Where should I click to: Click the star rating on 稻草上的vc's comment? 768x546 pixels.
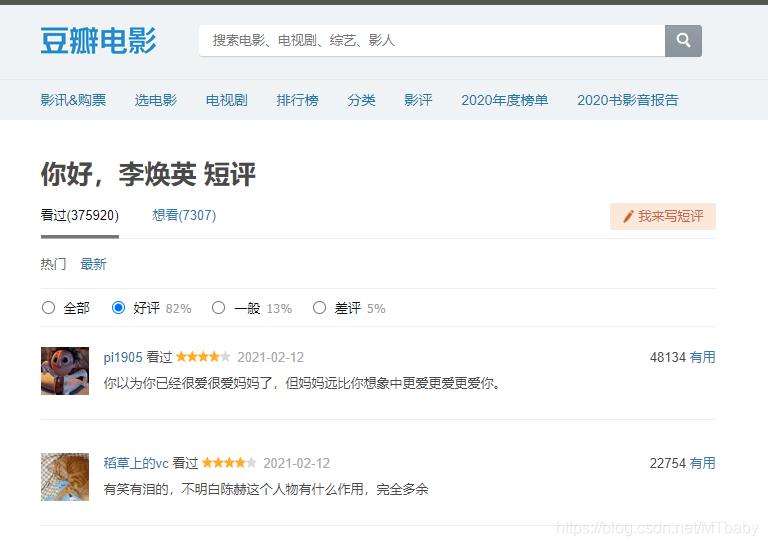point(229,463)
